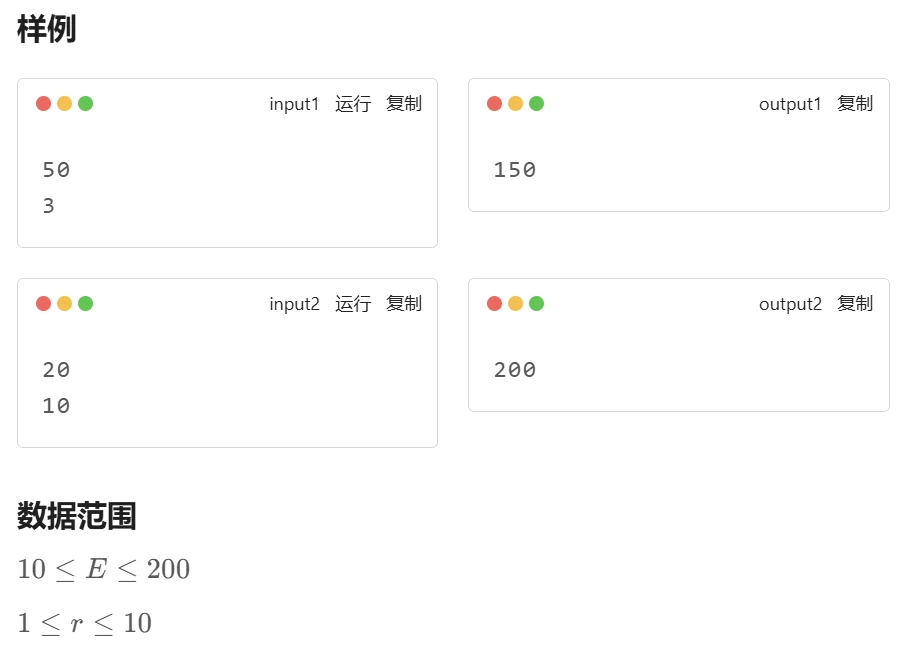Copy input1 sample using 复制
The width and height of the screenshot is (920, 652).
[404, 104]
